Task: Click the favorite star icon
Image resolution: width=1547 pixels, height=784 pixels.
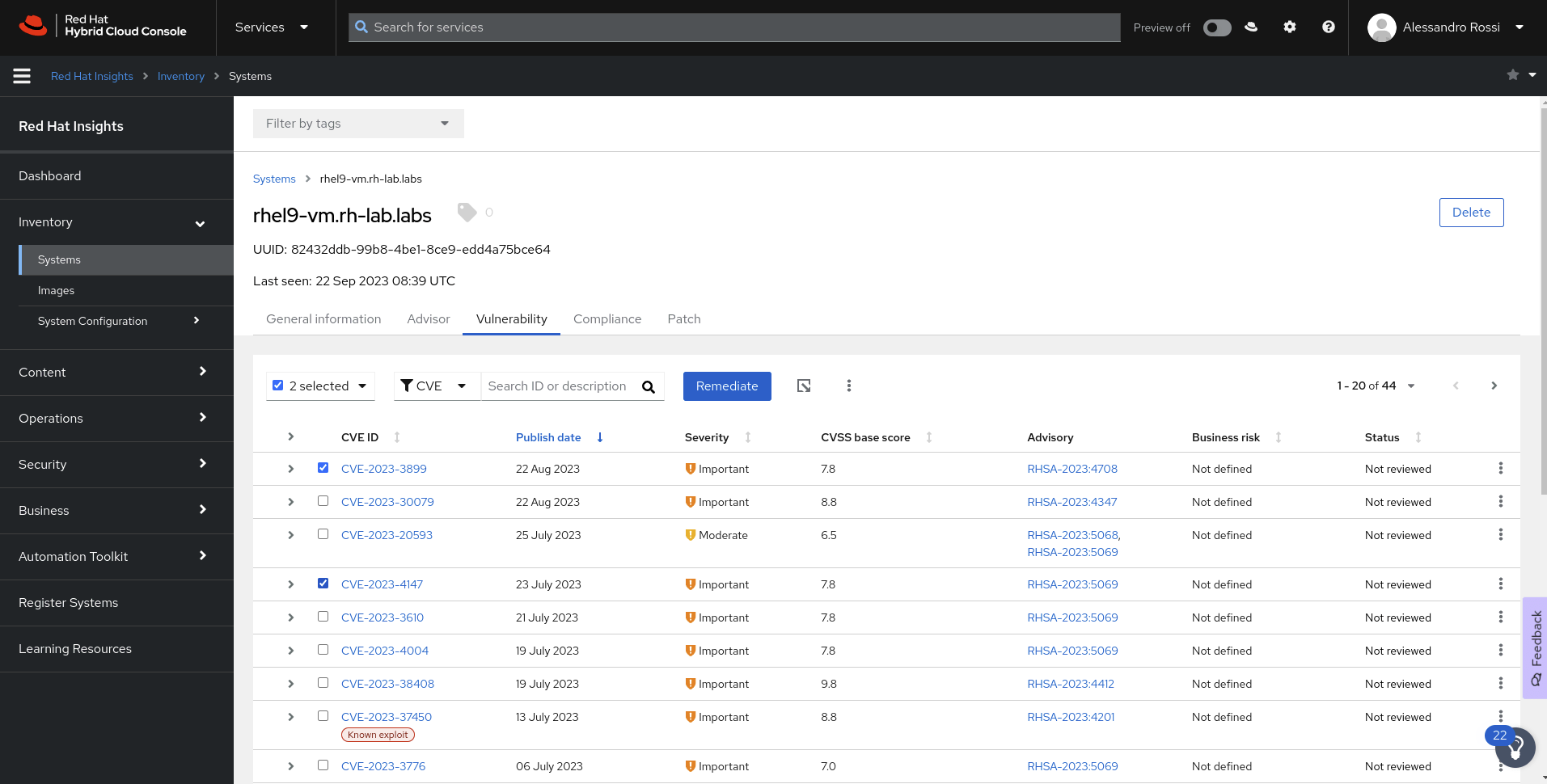Action: (x=1512, y=75)
